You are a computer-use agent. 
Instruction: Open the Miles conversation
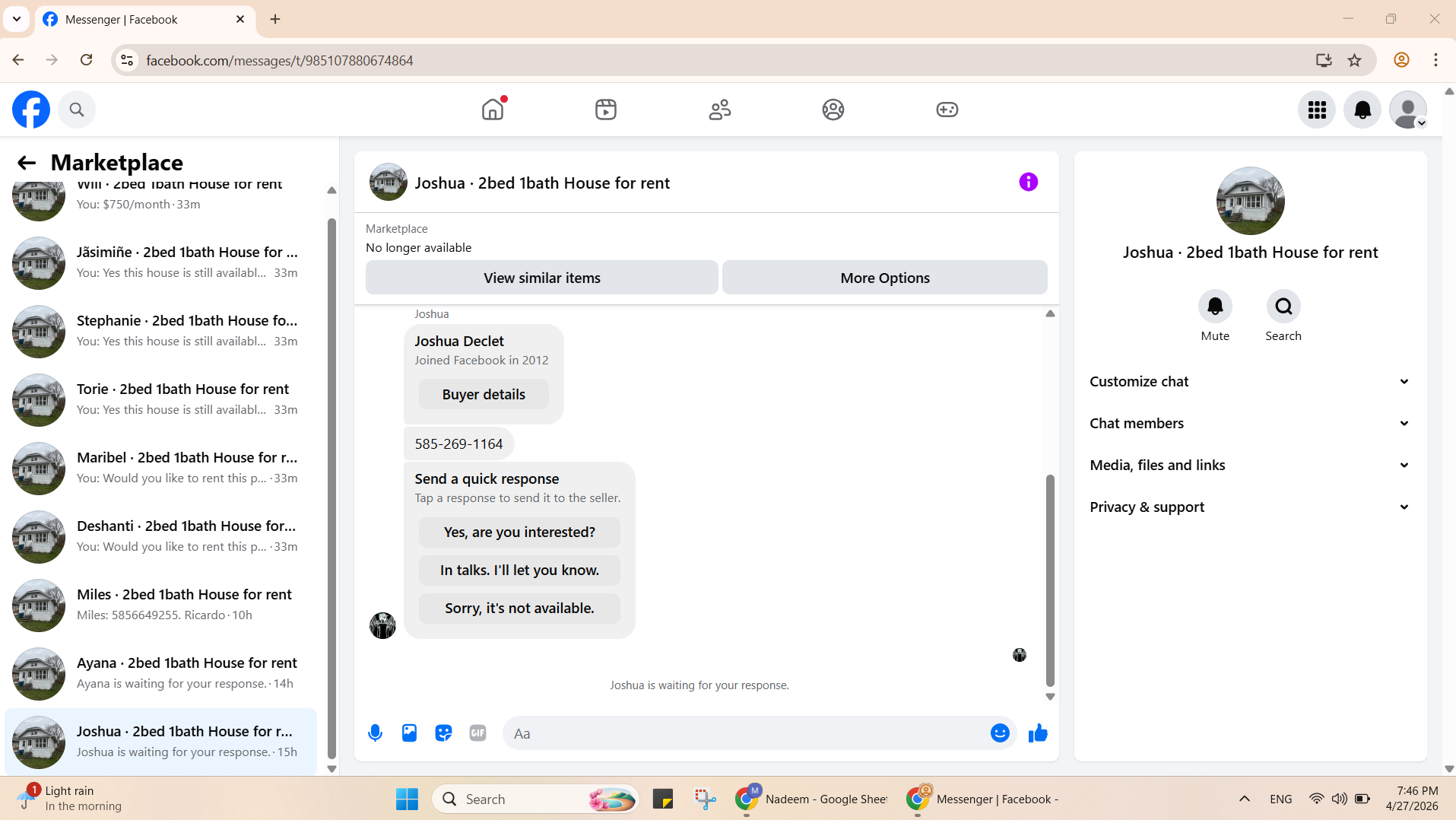click(x=160, y=605)
